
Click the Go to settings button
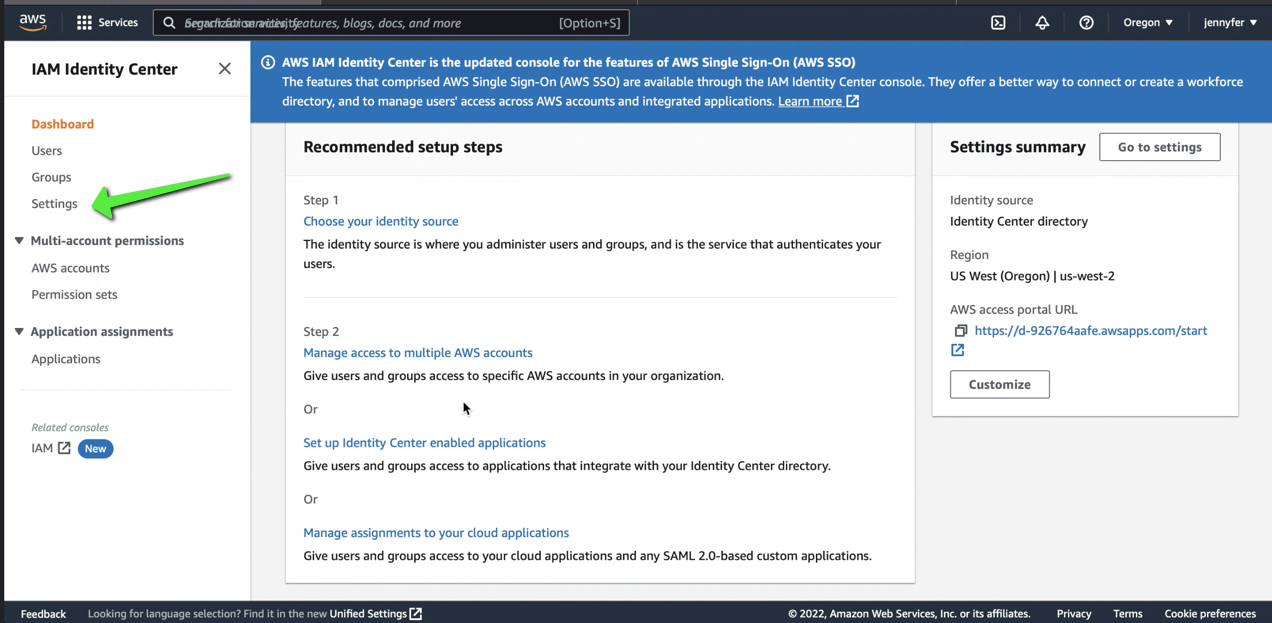pos(1159,147)
